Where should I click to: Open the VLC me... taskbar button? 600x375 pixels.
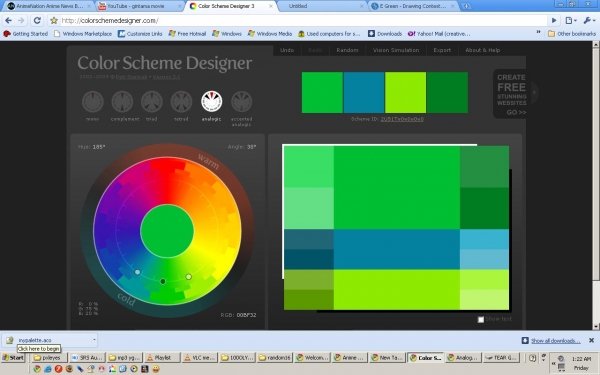pos(199,358)
